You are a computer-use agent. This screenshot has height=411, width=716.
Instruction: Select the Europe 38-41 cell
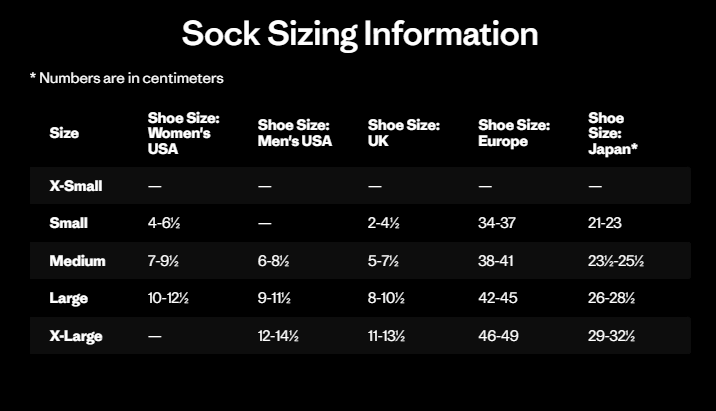[x=497, y=261]
